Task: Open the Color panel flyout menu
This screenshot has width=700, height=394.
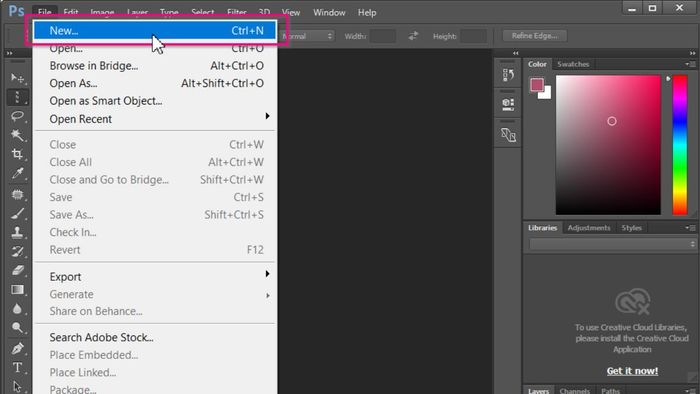Action: pos(691,64)
